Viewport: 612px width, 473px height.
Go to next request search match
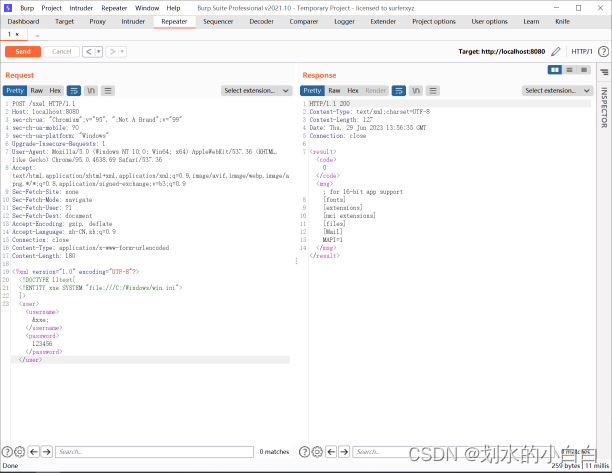pos(47,452)
